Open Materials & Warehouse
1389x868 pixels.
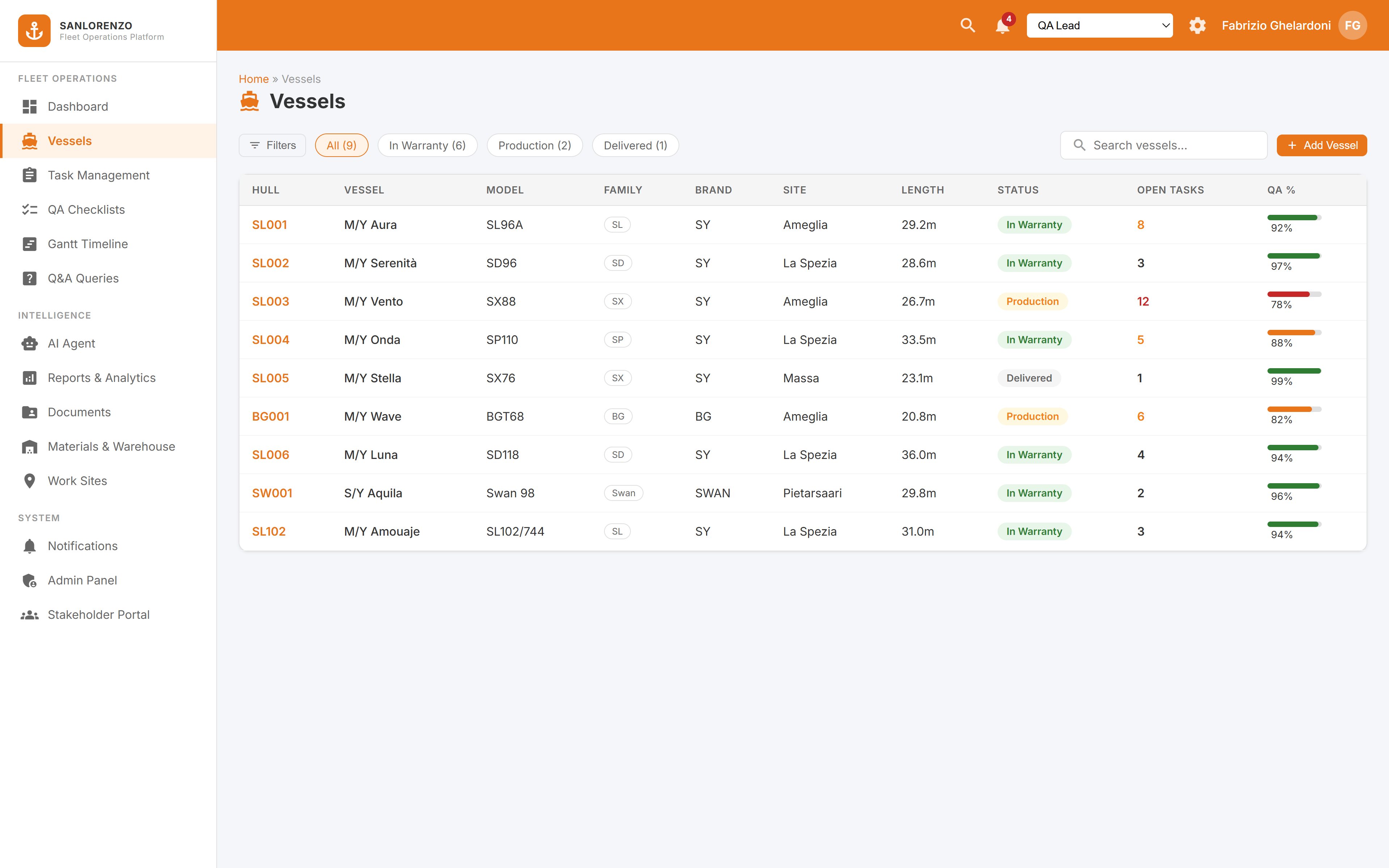[x=111, y=446]
